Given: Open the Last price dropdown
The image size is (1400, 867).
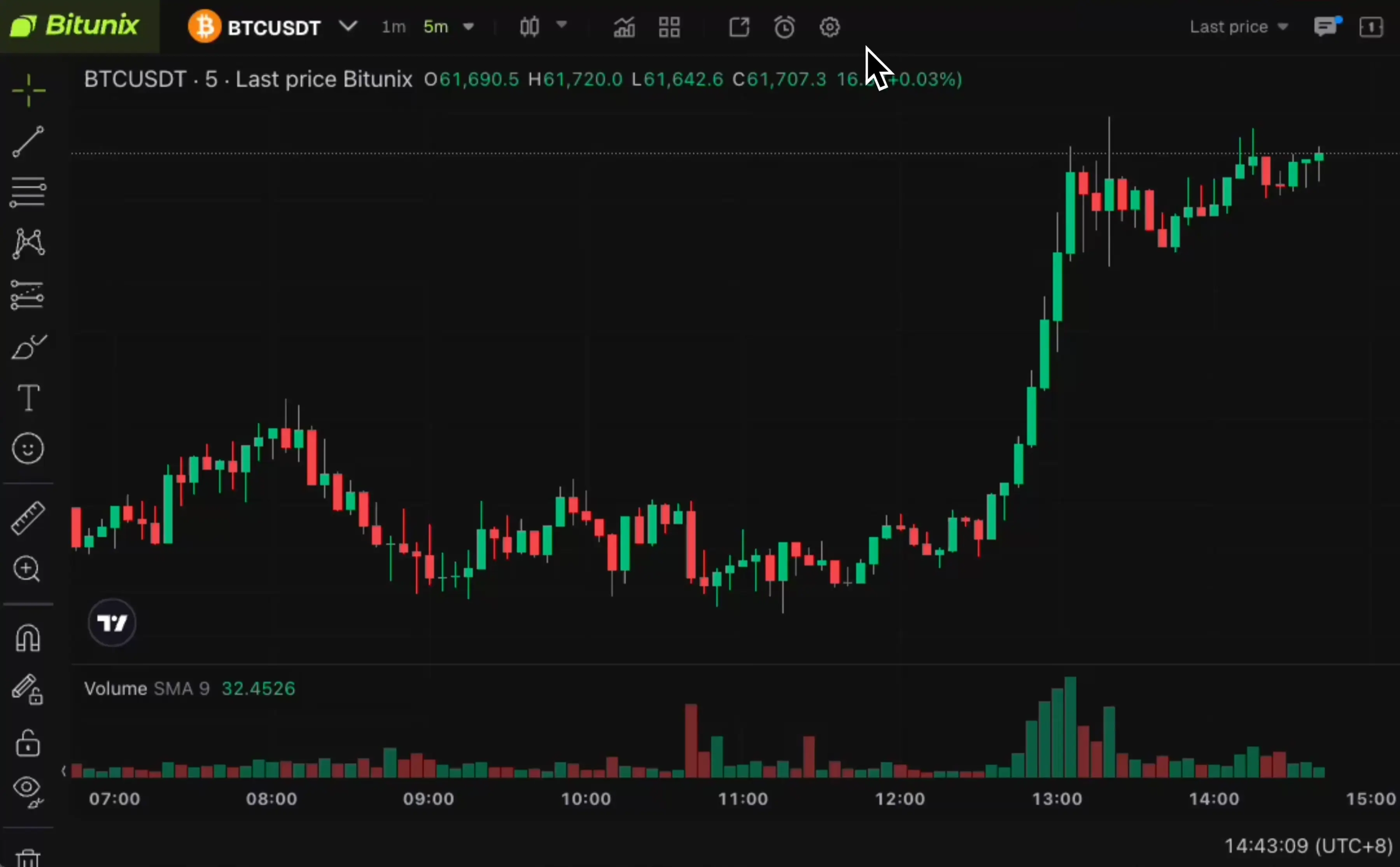Looking at the screenshot, I should 1239,27.
